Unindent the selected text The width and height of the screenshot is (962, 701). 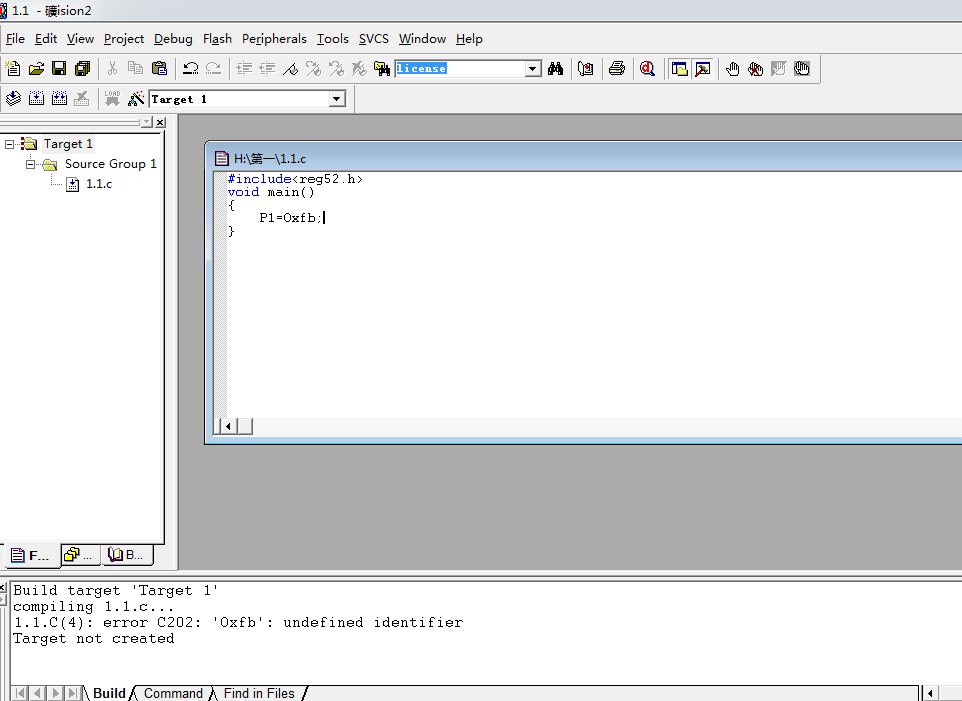(x=267, y=69)
